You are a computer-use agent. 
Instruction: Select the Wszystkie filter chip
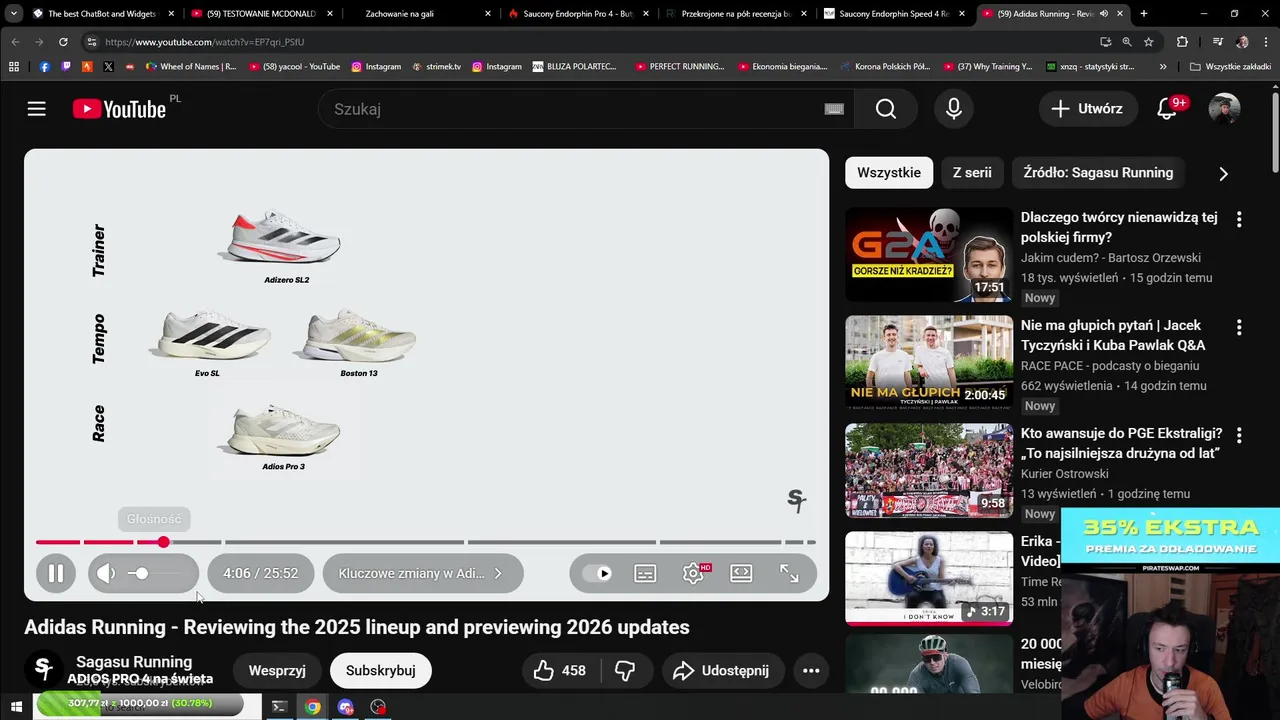pos(889,173)
